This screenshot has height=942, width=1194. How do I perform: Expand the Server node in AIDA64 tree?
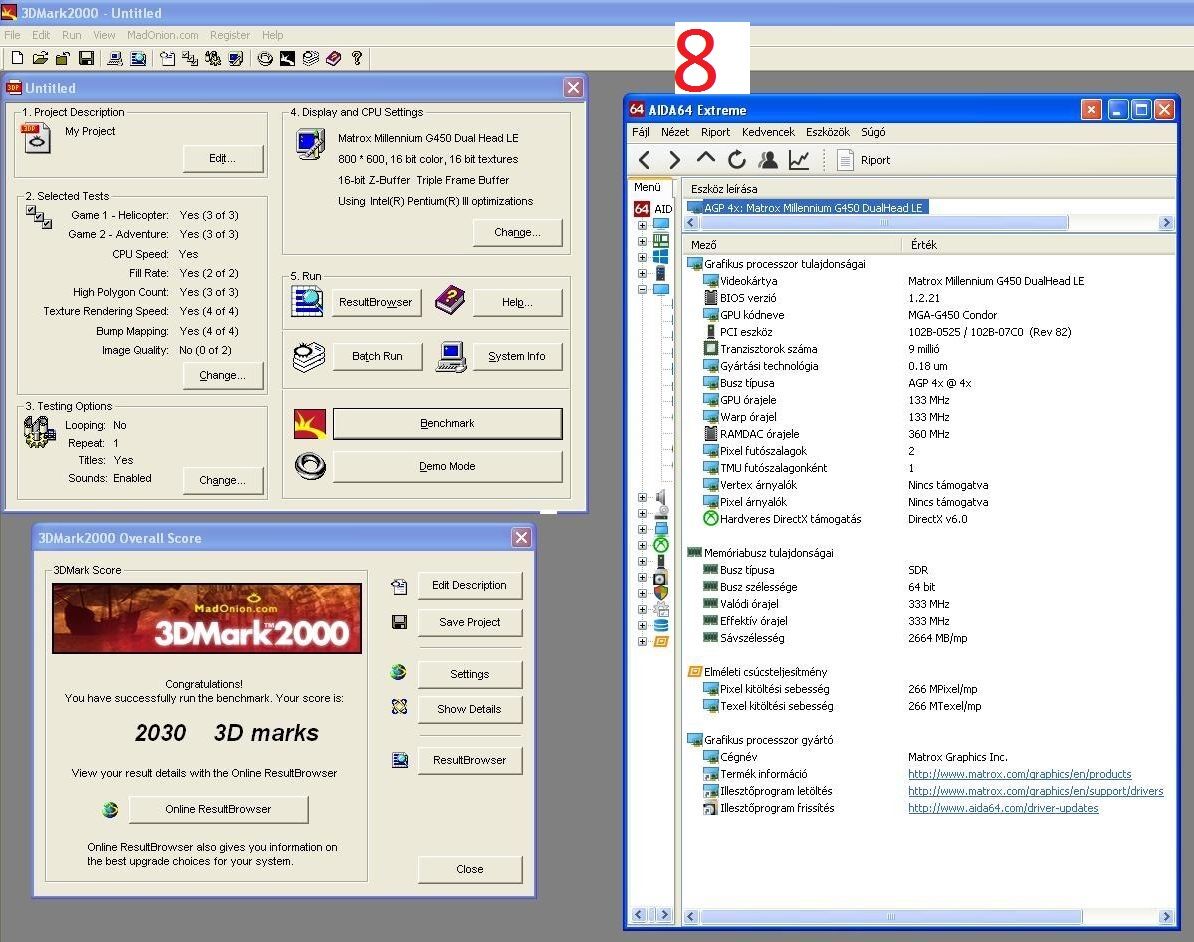coord(642,273)
